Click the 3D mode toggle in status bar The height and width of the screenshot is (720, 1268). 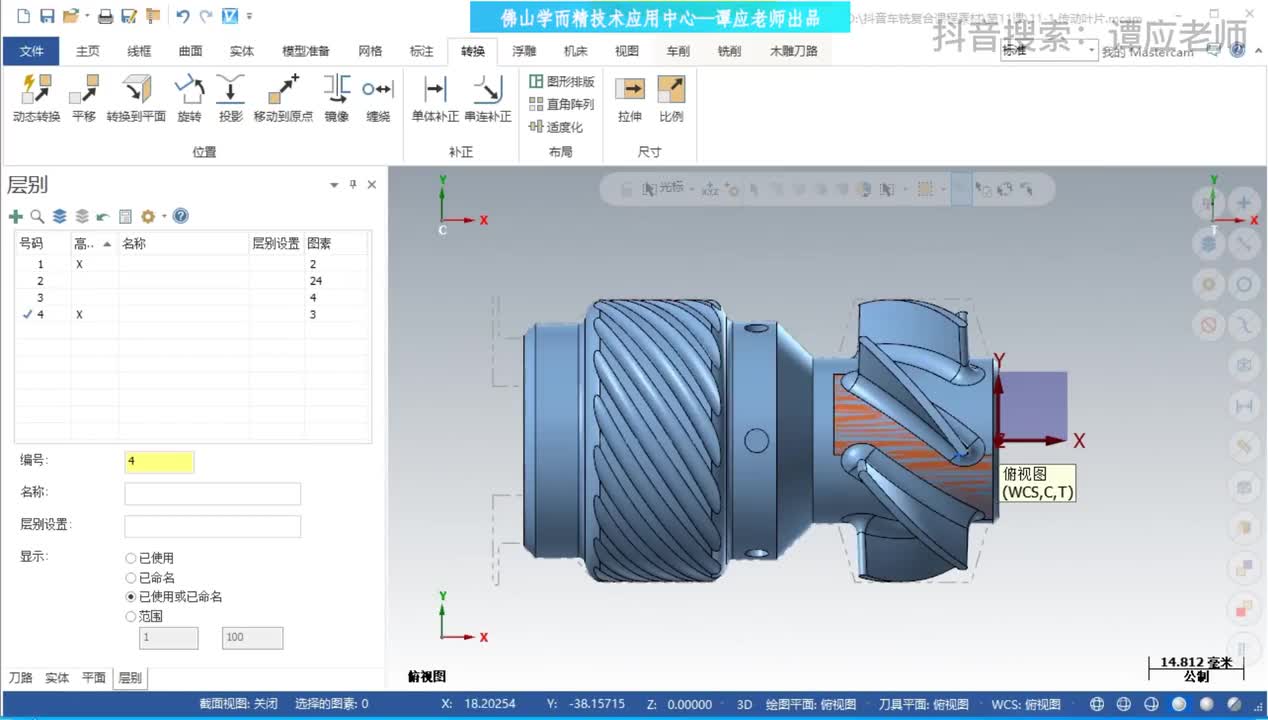pos(744,704)
